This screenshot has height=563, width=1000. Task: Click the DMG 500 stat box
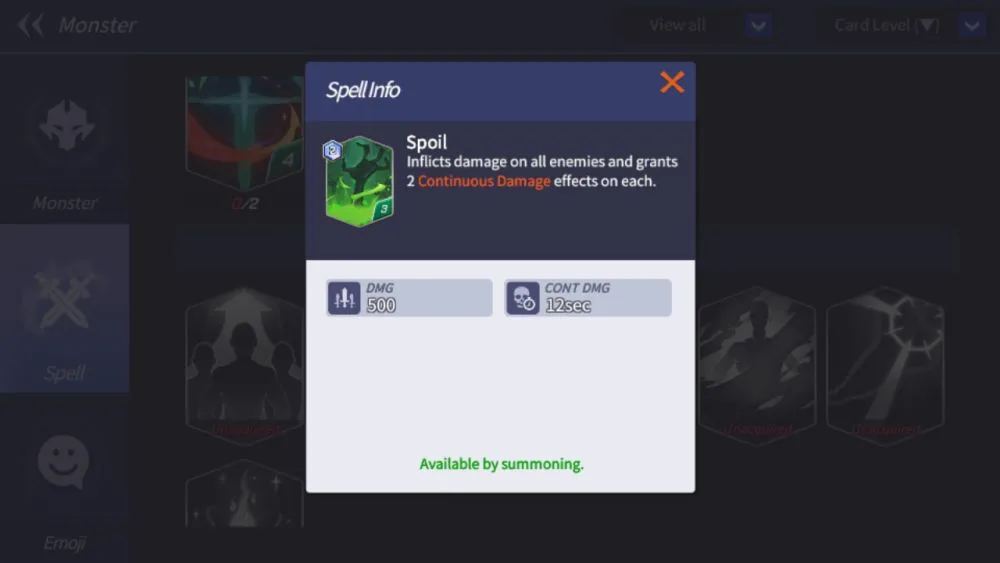coord(409,298)
